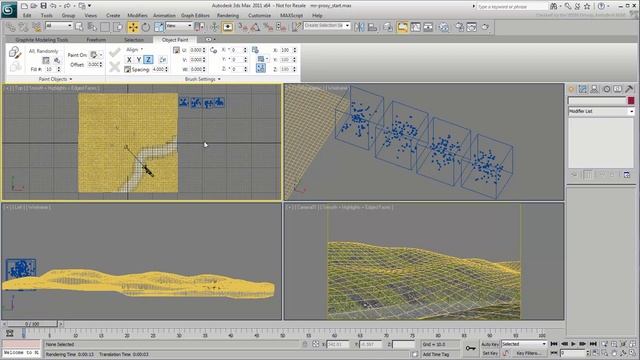The image size is (640, 360).
Task: Click the Pick Objects icon in Paint Objects
Action: click(56, 60)
